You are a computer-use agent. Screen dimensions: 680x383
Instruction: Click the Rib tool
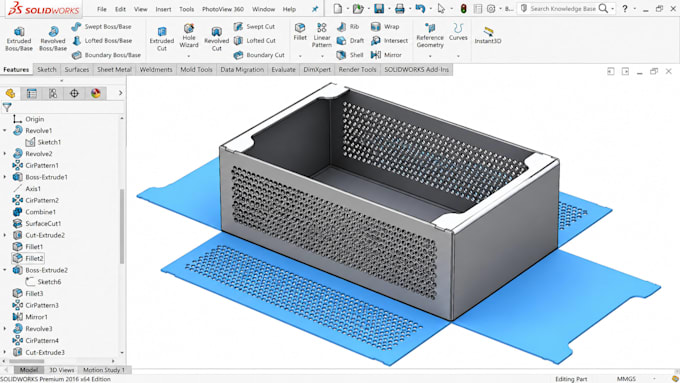pyautogui.click(x=348, y=26)
